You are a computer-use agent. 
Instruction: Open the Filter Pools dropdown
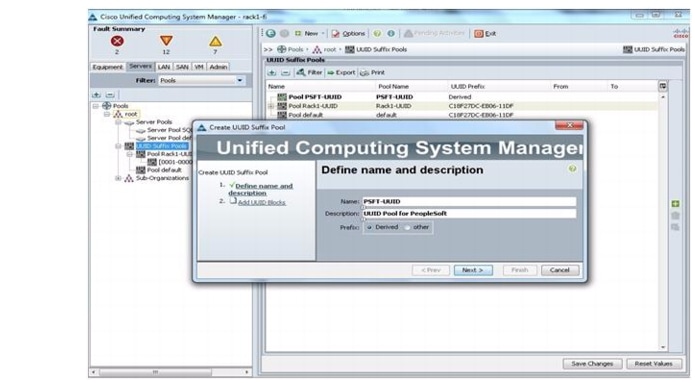click(202, 81)
